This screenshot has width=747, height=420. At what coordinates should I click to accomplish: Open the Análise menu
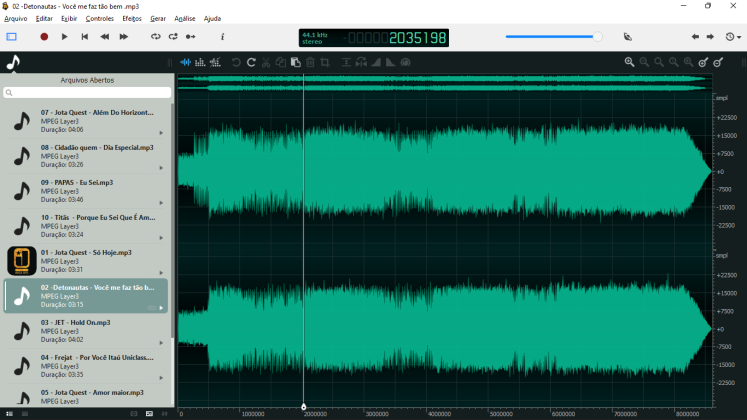point(185,19)
